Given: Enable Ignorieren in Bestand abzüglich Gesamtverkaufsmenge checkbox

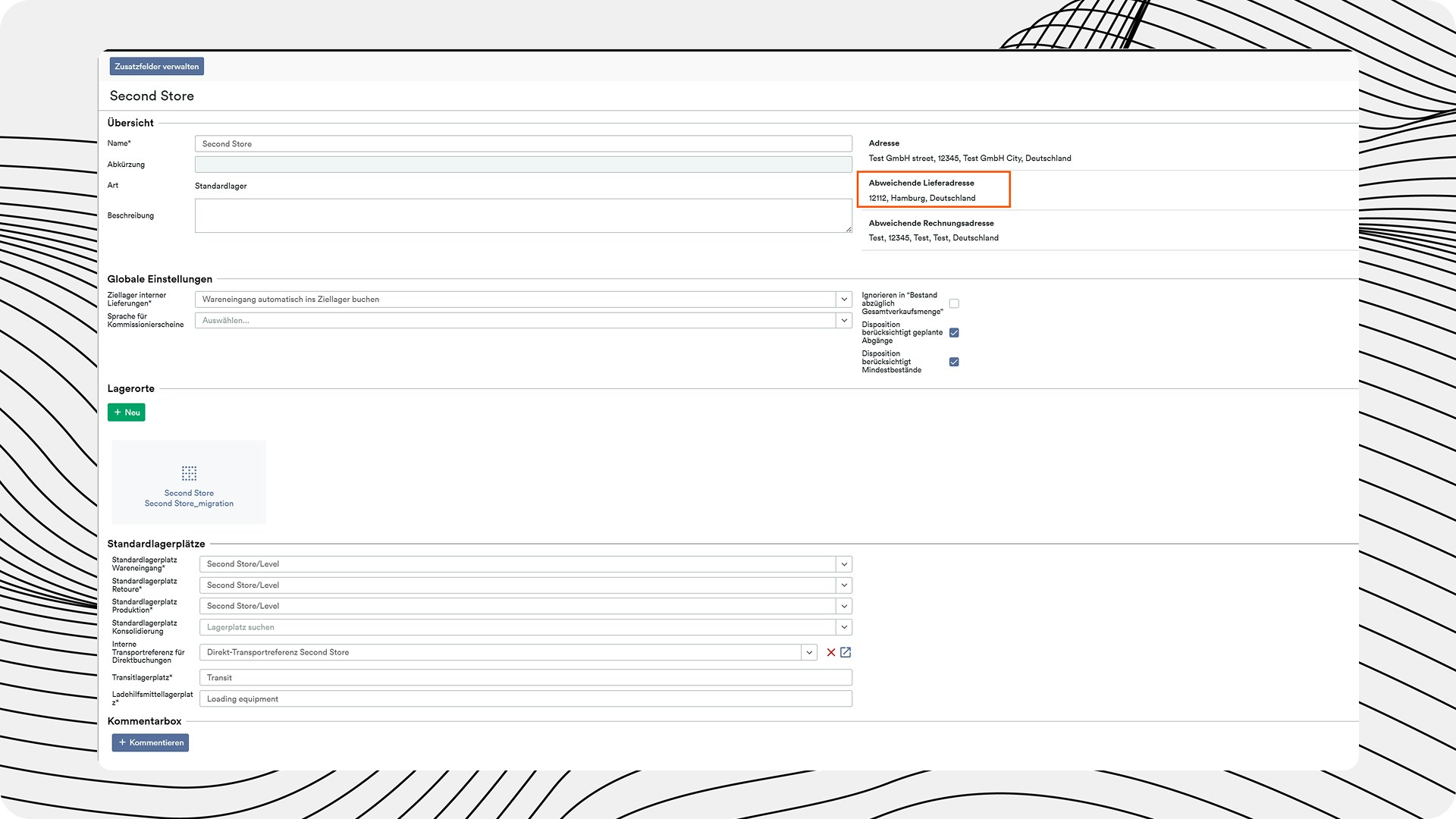Looking at the screenshot, I should [x=954, y=303].
